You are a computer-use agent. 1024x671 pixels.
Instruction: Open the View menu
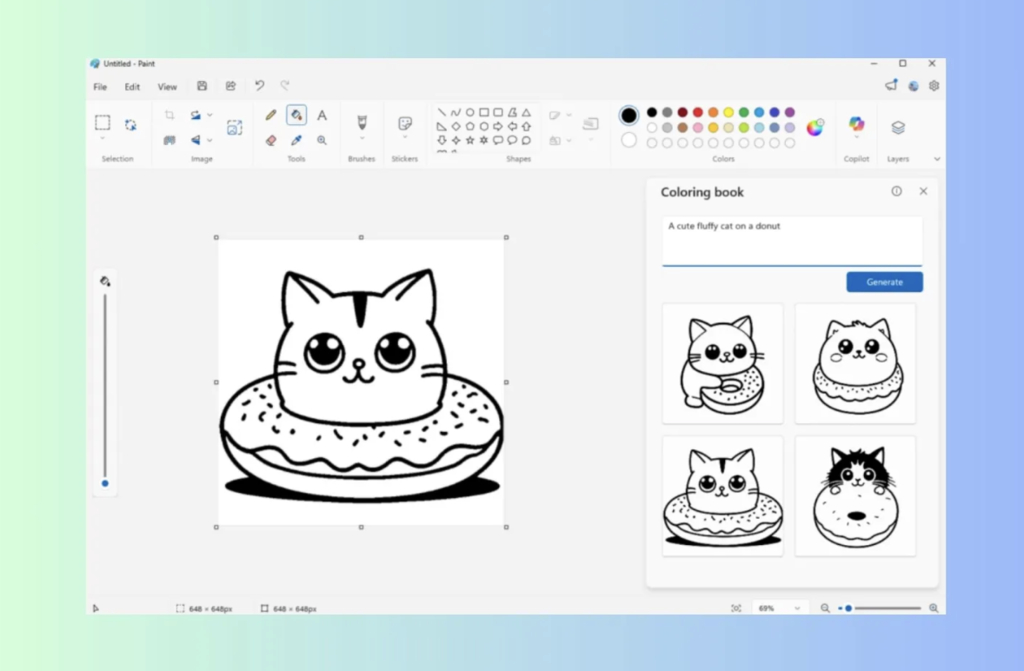[x=167, y=86]
